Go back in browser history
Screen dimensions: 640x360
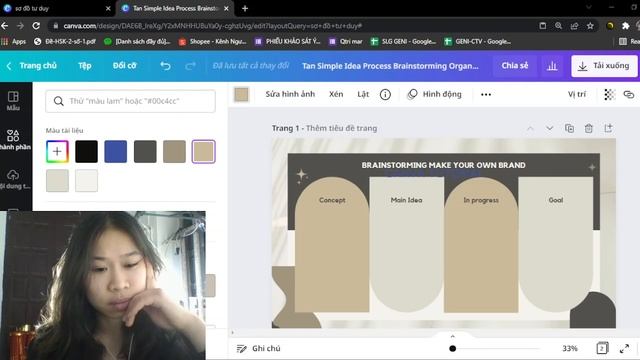point(5,26)
